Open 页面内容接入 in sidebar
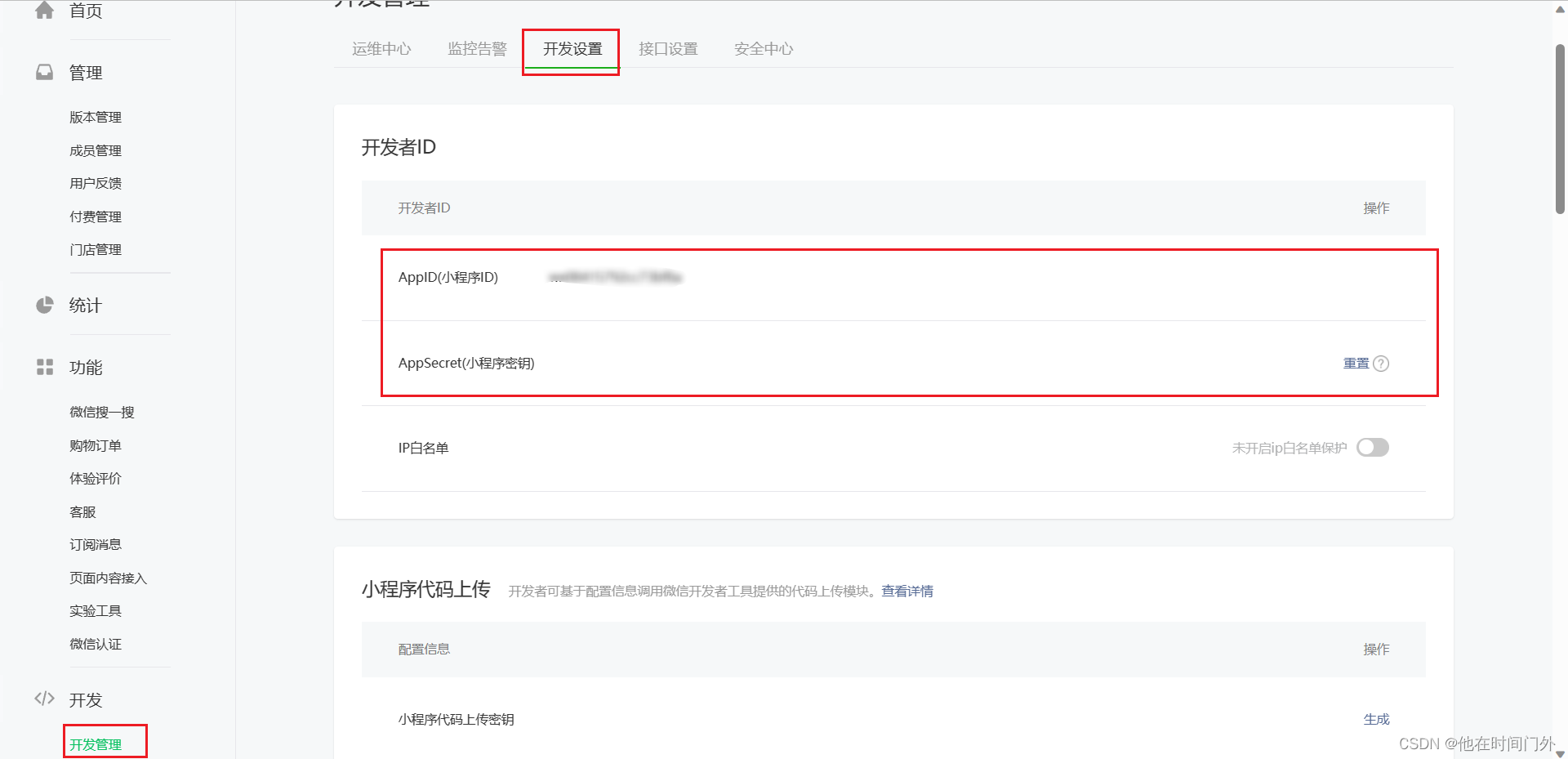Viewport: 1568px width, 759px height. click(109, 578)
